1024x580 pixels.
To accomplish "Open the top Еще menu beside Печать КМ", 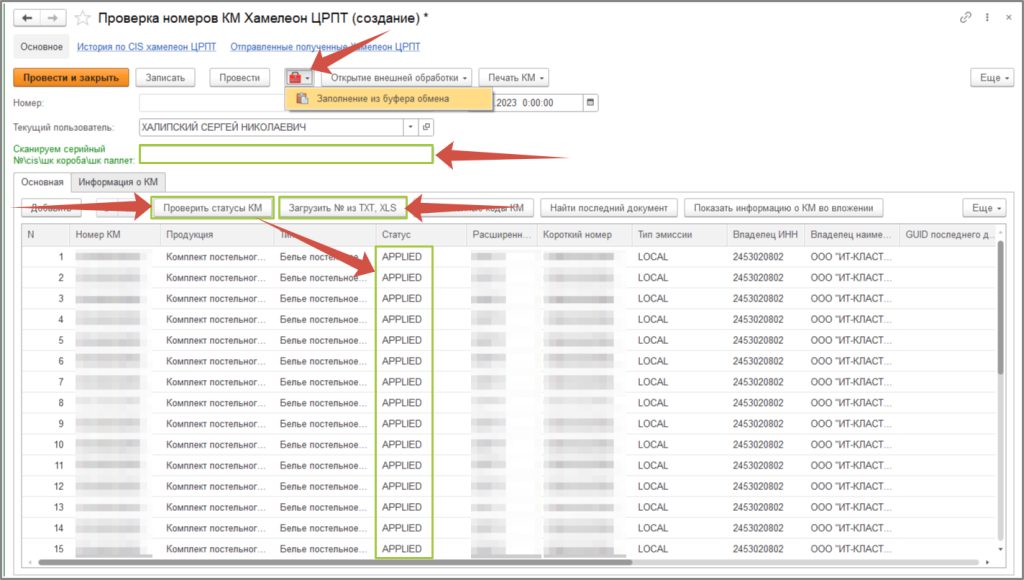I will point(992,78).
